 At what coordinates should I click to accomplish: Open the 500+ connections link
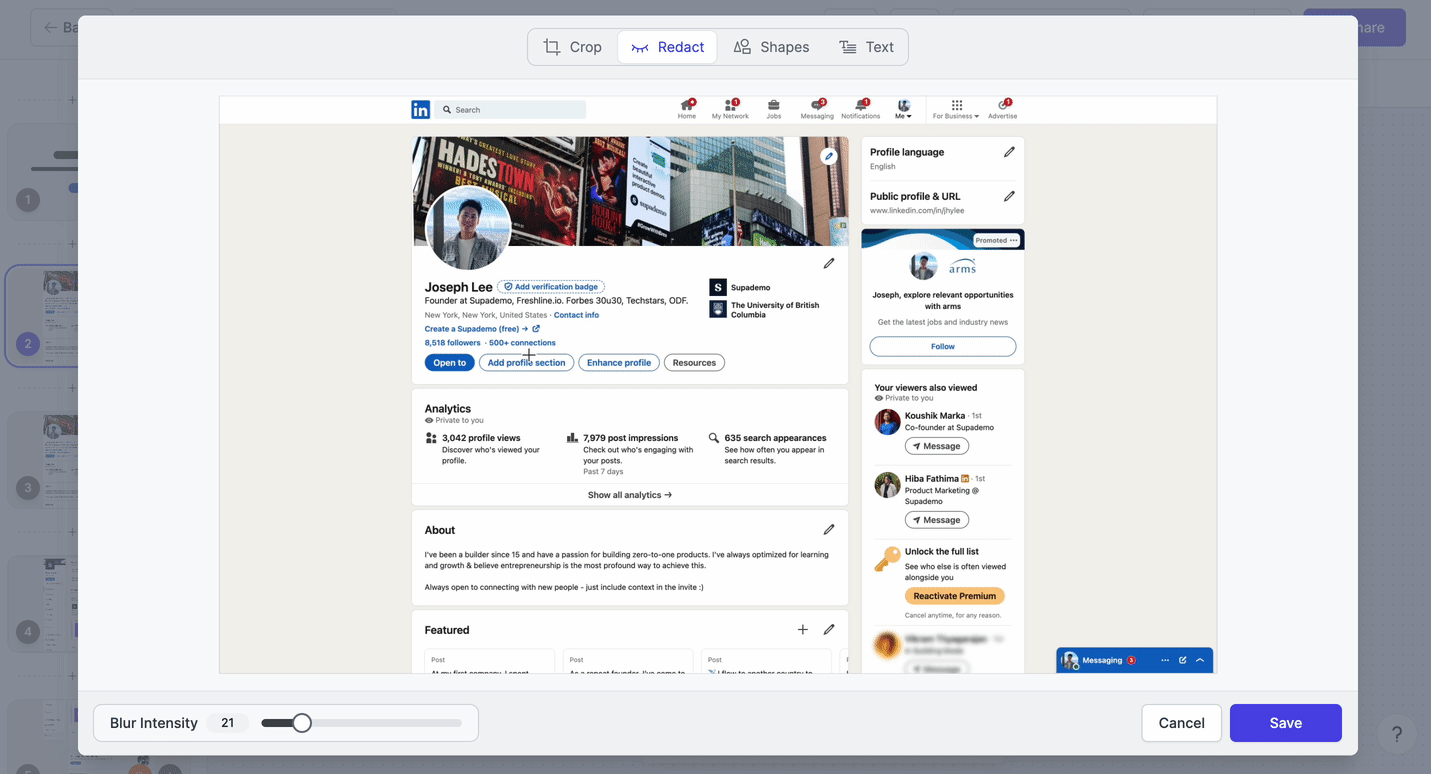522,343
